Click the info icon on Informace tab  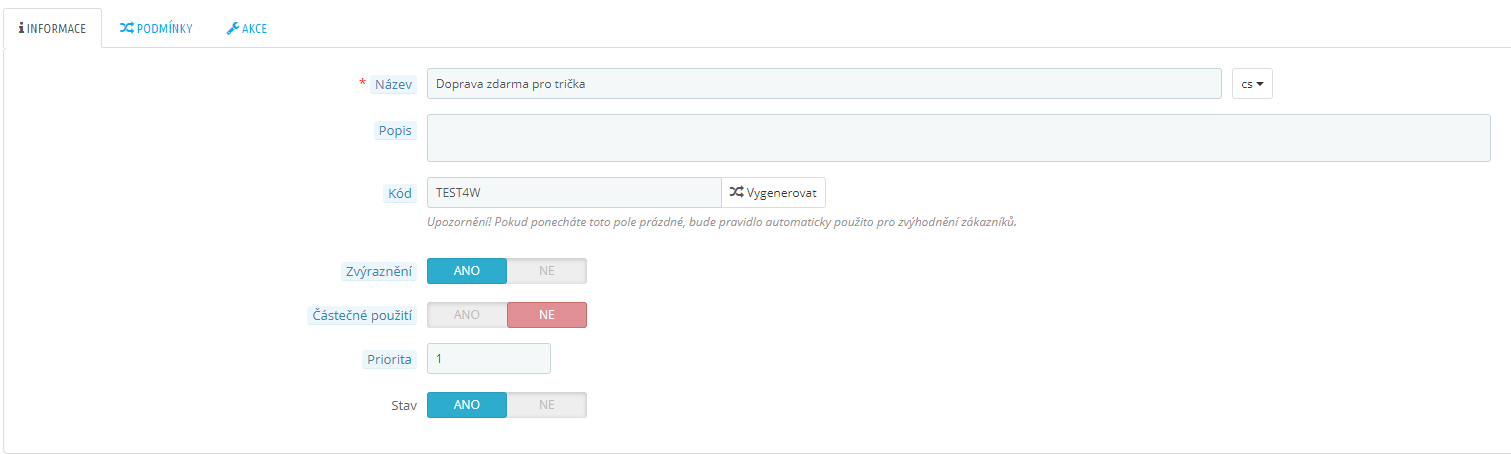point(22,29)
